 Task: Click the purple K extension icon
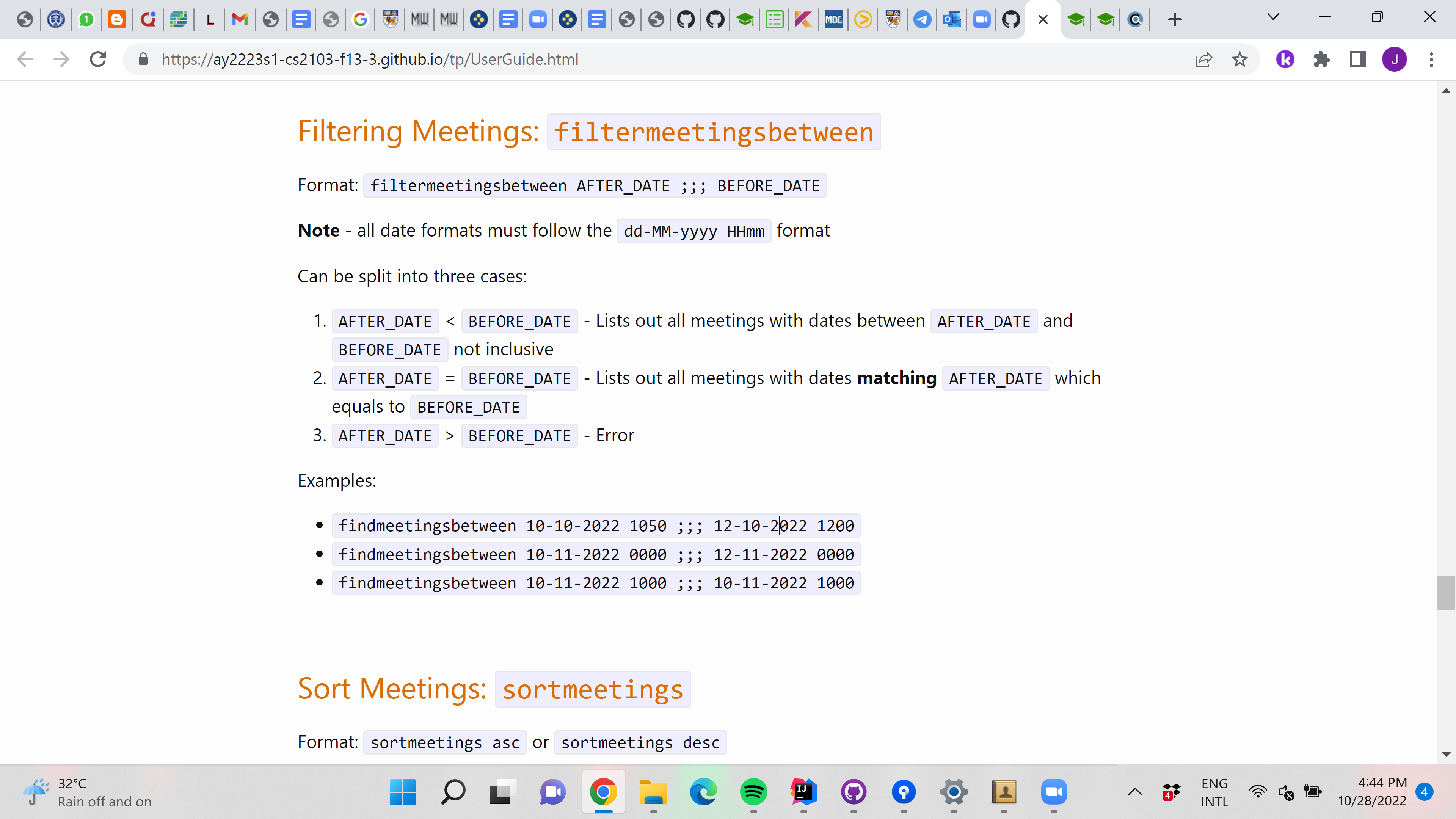[1285, 60]
